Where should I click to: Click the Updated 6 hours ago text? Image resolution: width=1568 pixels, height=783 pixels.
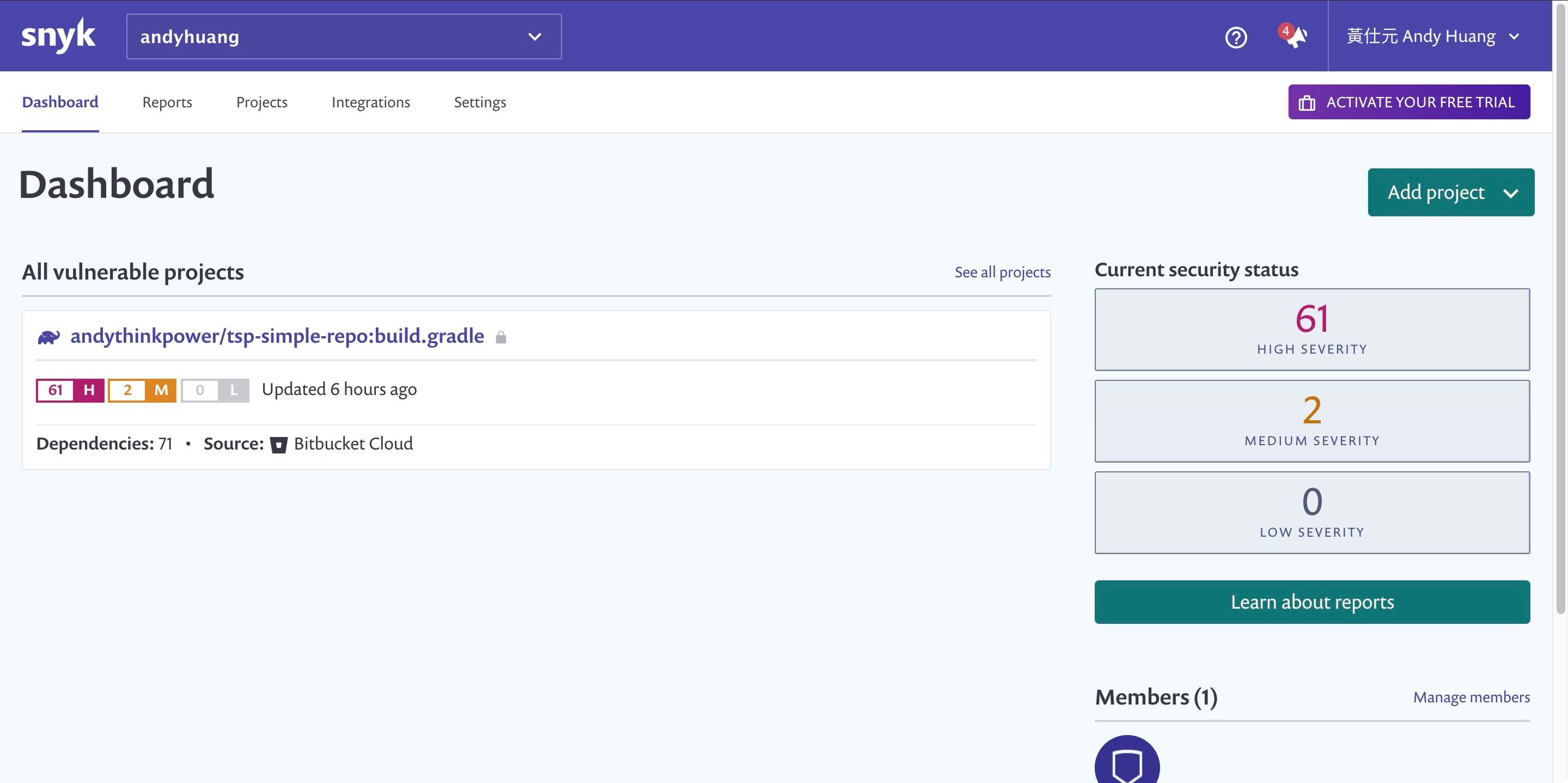pyautogui.click(x=339, y=390)
